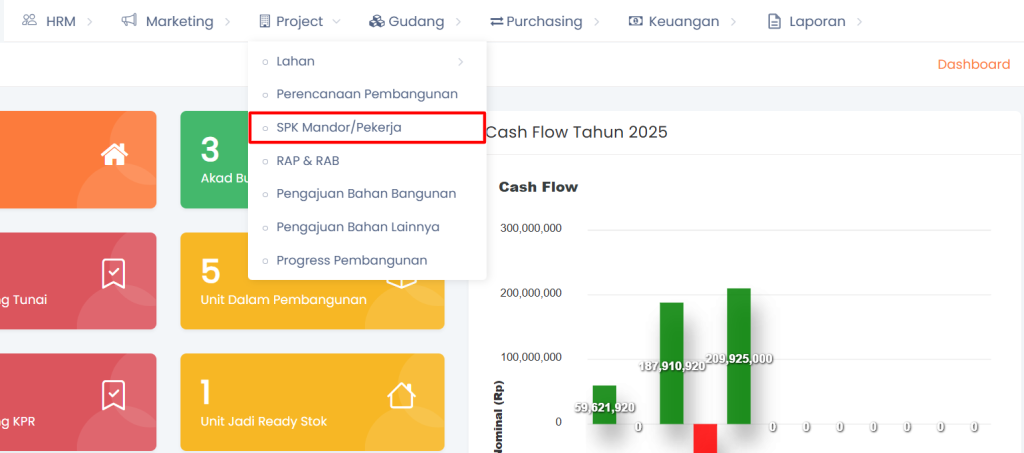Click the Purchasing exchange arrows icon
Viewport: 1024px width, 453px height.
(x=496, y=21)
